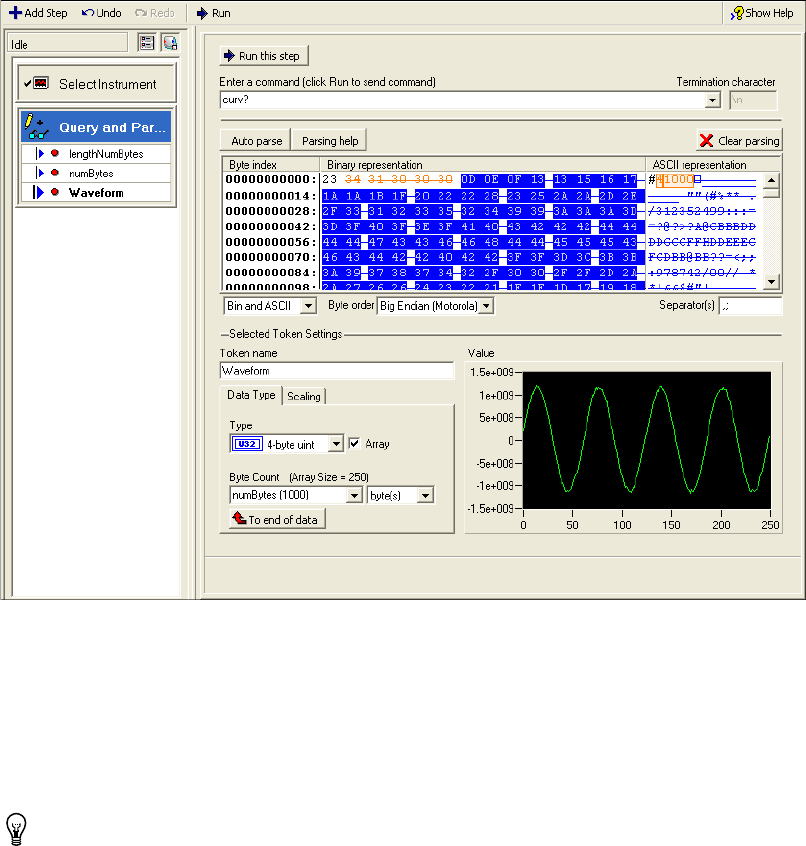Screen dimensions: 806x846
Task: Select the Select Instrument step
Action: (97, 84)
